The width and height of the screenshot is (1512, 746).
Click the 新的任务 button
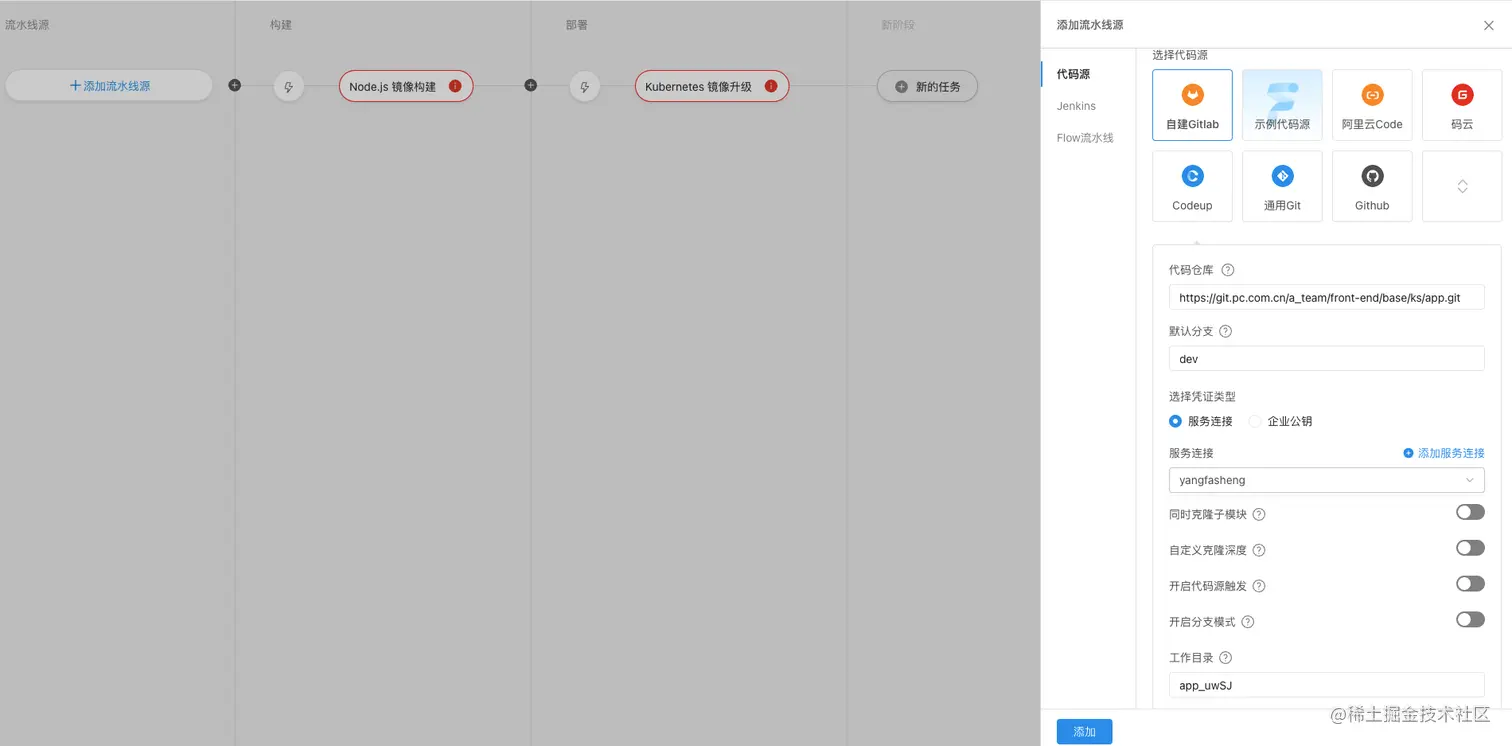tap(927, 87)
